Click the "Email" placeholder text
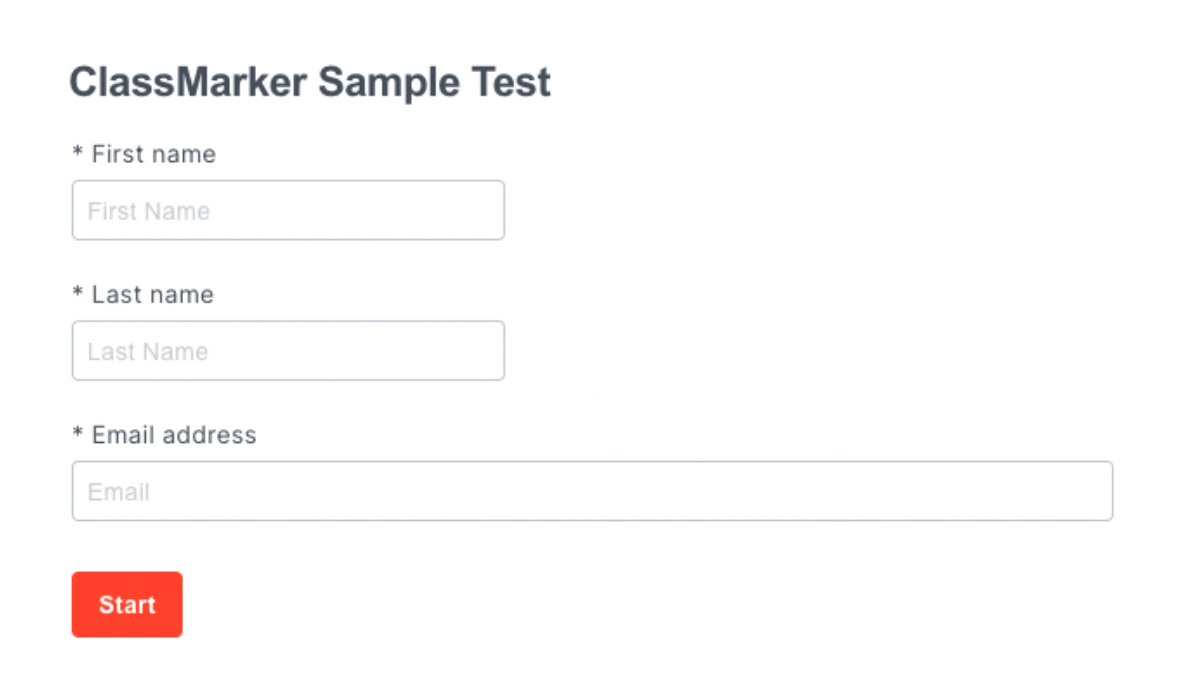 coord(119,492)
